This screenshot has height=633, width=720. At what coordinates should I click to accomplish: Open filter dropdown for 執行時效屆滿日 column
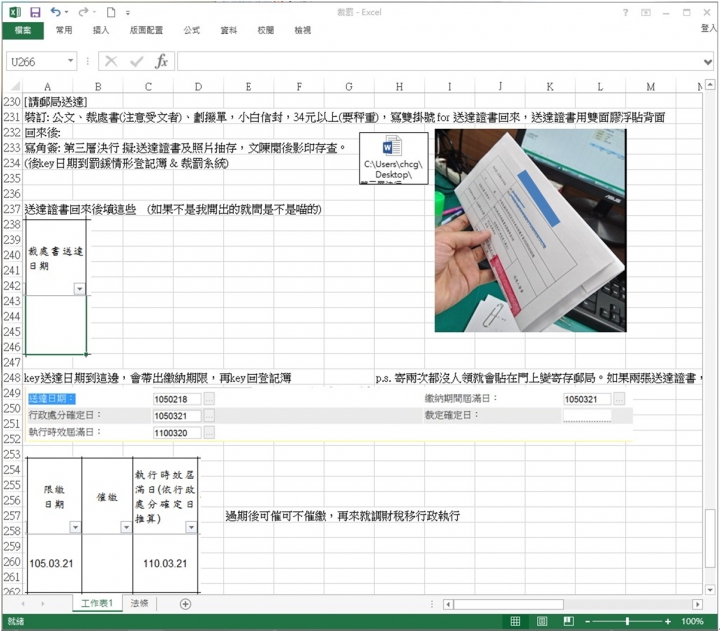(x=191, y=527)
